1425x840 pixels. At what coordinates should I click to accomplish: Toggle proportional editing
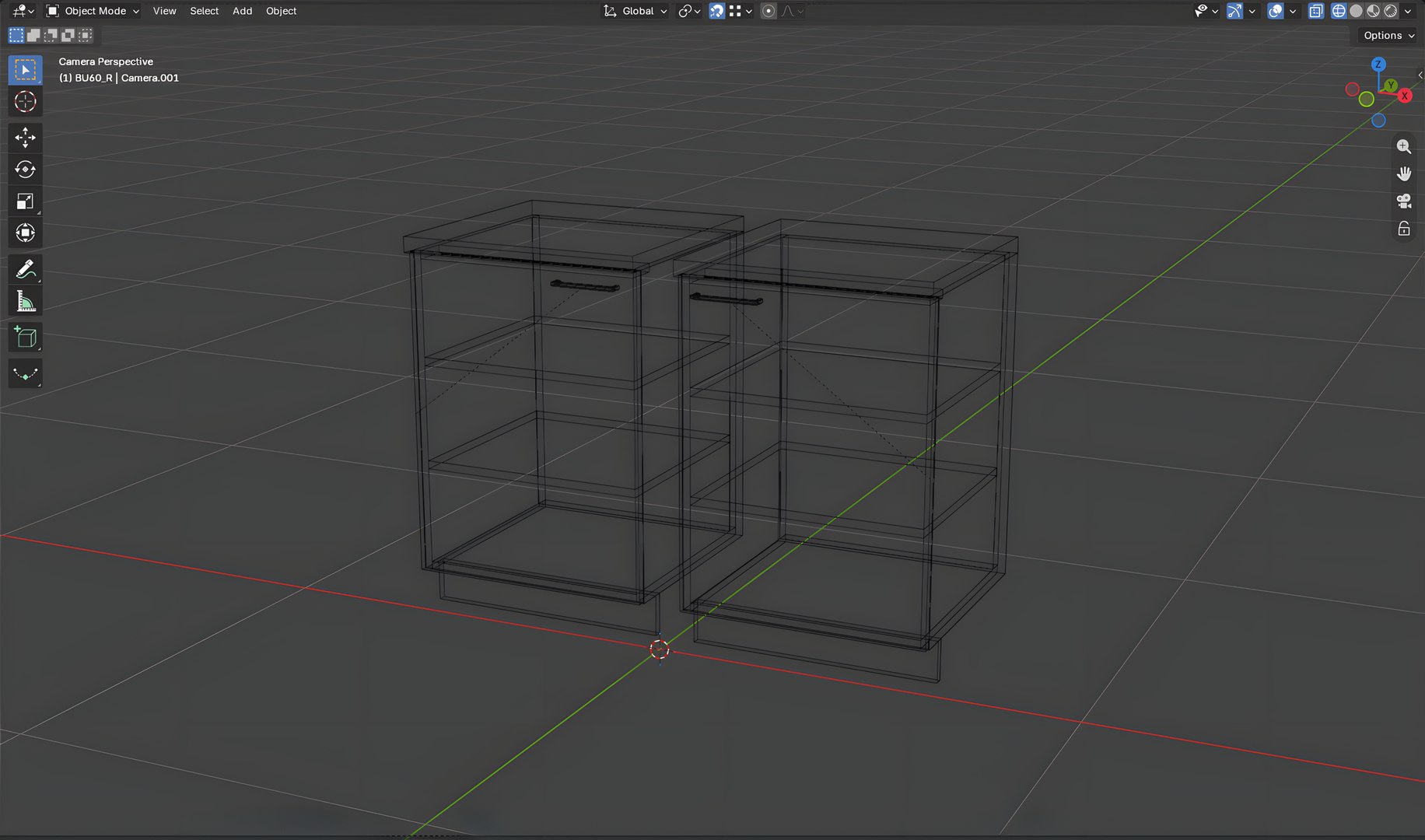pyautogui.click(x=769, y=11)
